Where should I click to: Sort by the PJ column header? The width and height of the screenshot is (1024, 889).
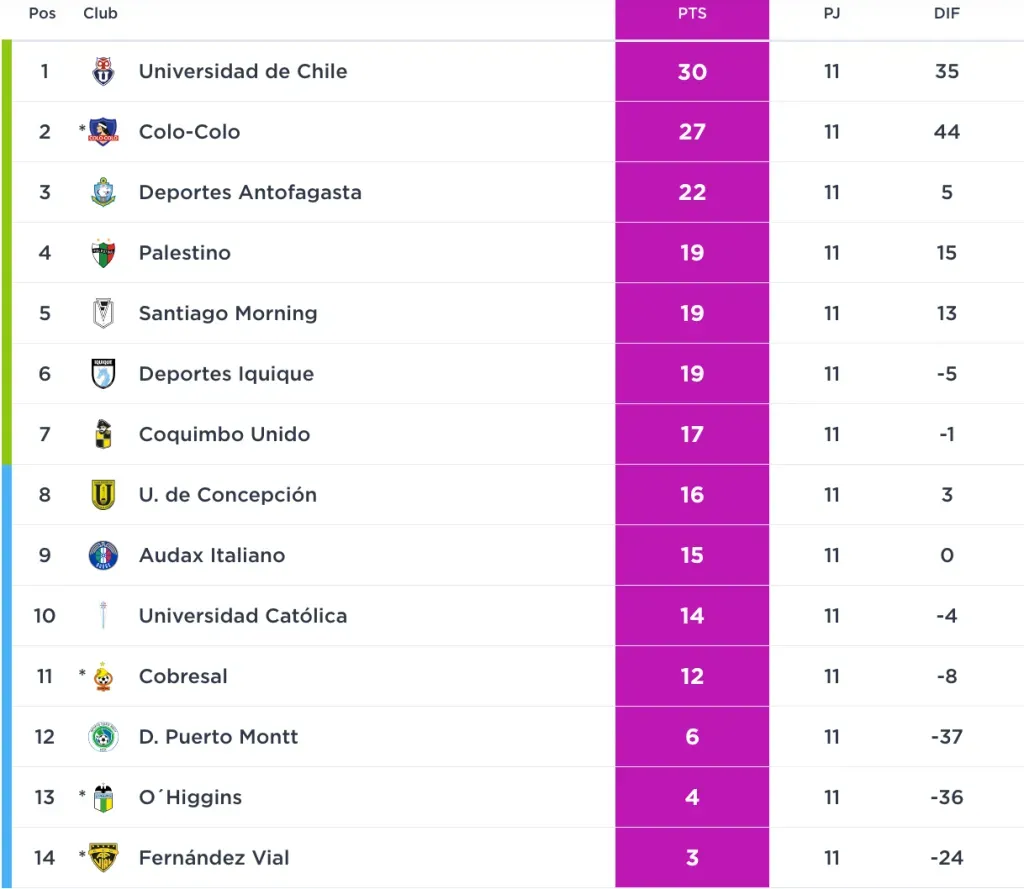832,14
